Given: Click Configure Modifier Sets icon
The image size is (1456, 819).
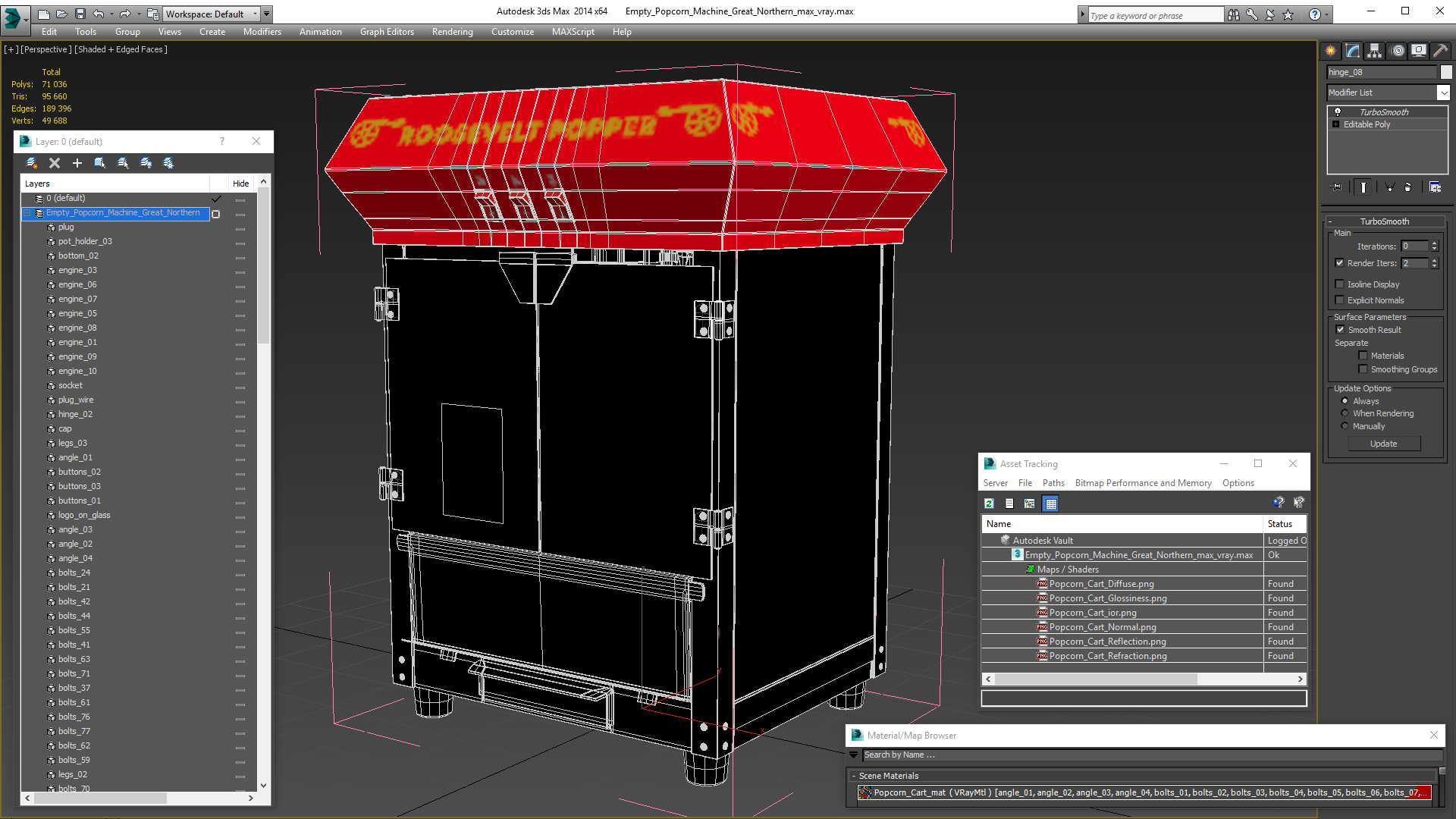Looking at the screenshot, I should [1435, 187].
